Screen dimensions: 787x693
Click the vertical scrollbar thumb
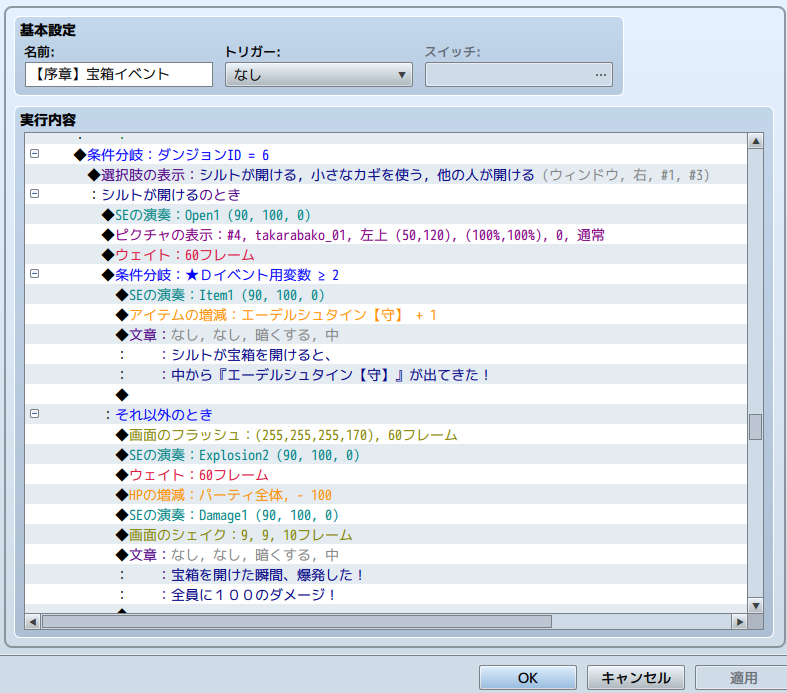[x=755, y=427]
